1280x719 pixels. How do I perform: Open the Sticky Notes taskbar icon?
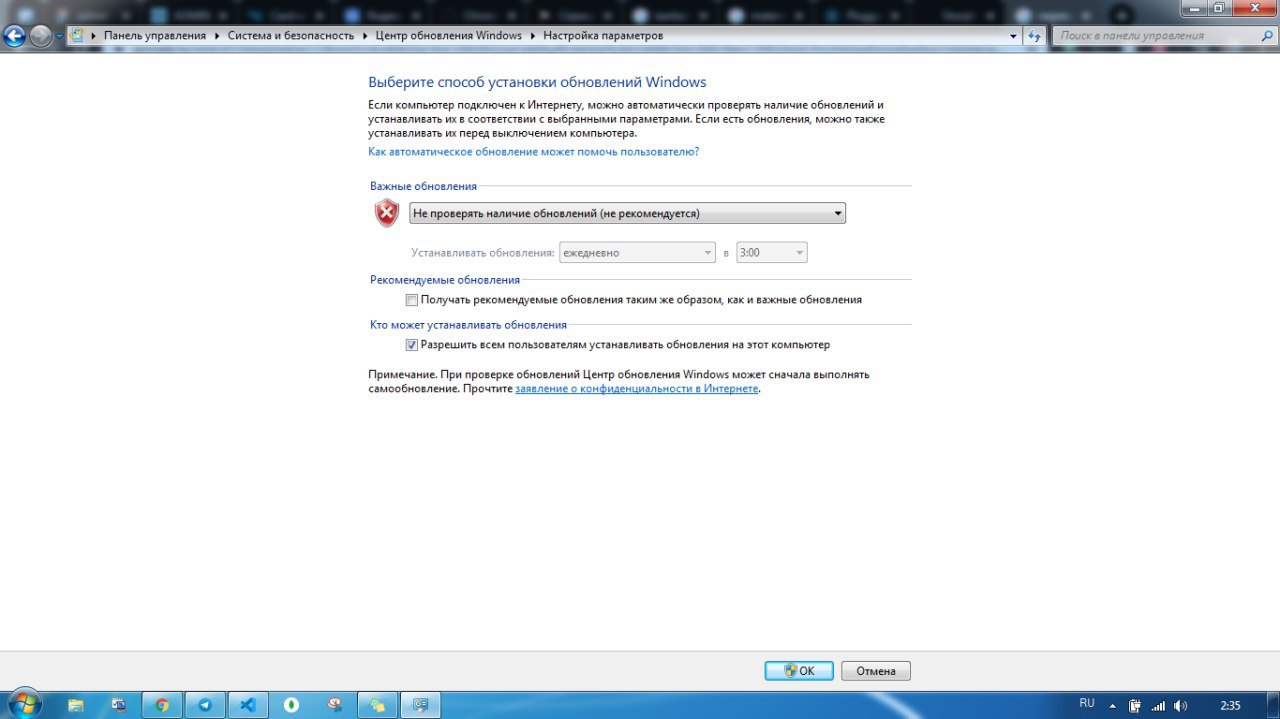pyautogui.click(x=377, y=705)
